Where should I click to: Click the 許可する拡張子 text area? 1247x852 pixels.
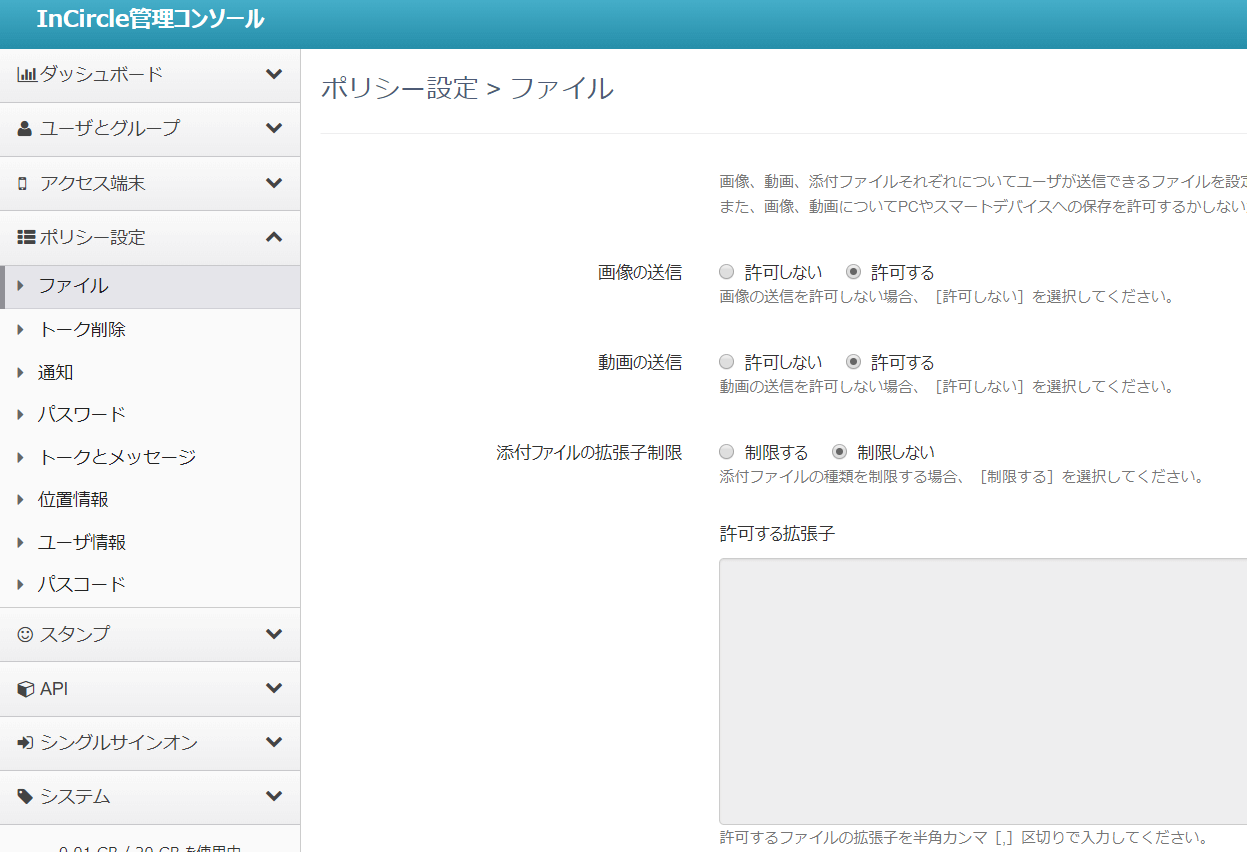click(982, 691)
